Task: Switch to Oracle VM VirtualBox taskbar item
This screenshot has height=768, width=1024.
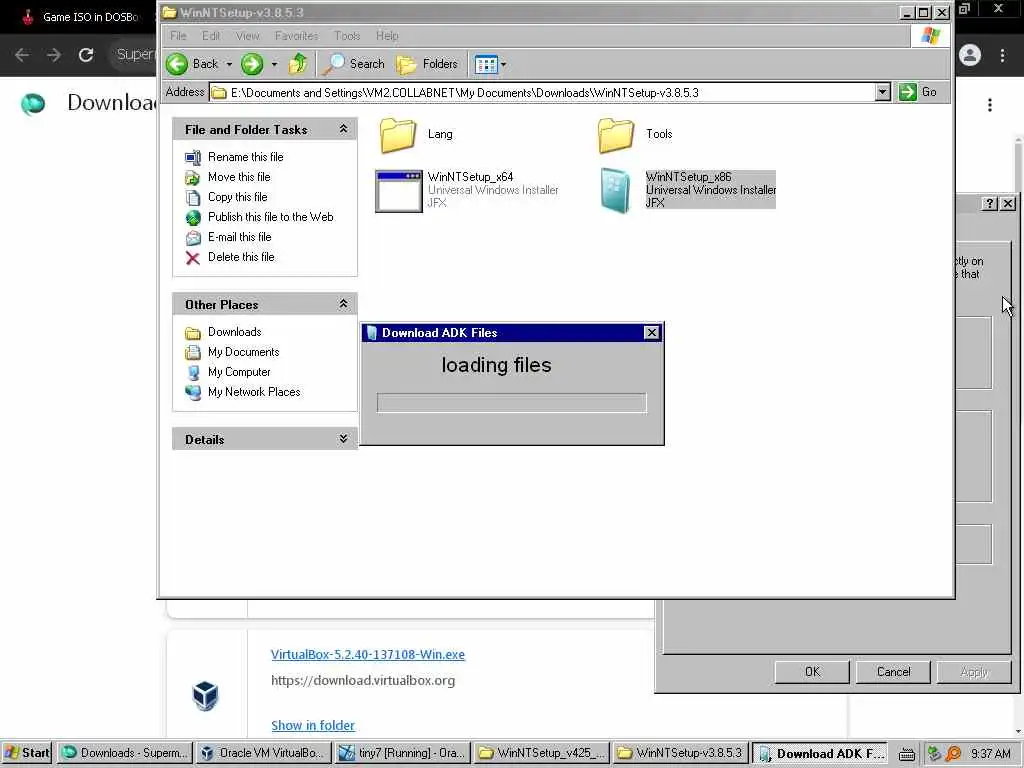Action: click(263, 753)
